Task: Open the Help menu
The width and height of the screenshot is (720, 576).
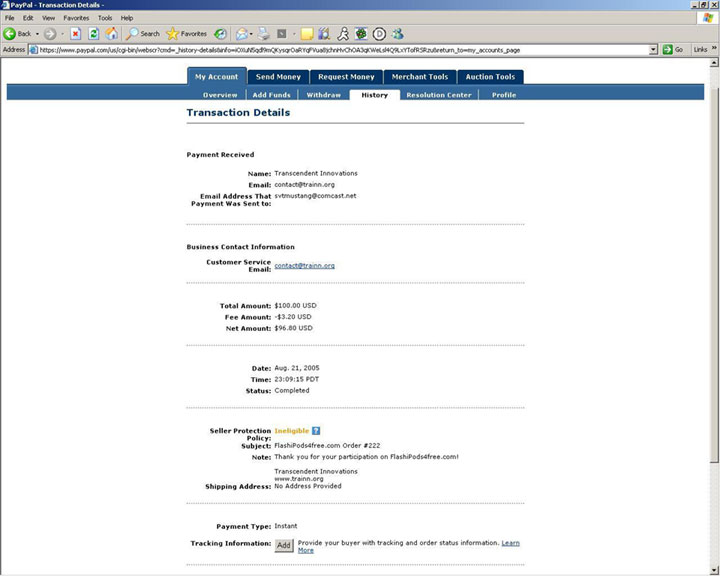Action: [x=127, y=18]
